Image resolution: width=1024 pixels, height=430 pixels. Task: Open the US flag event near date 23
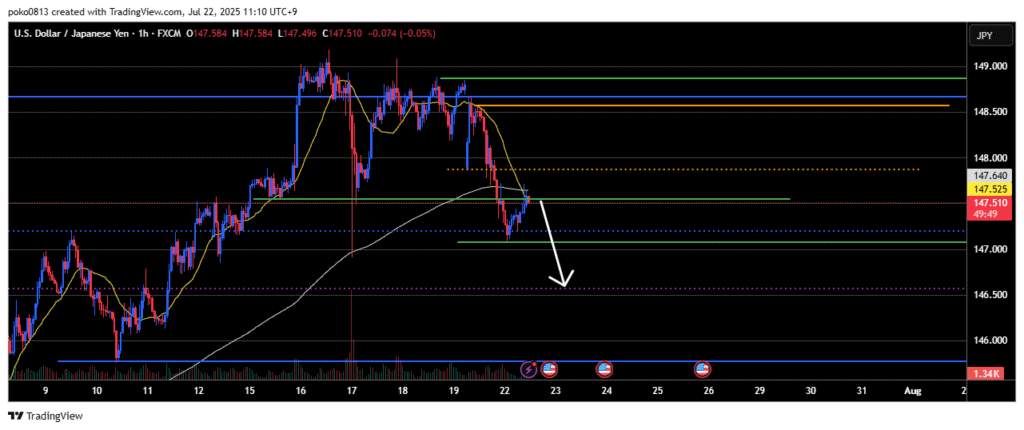pyautogui.click(x=549, y=369)
